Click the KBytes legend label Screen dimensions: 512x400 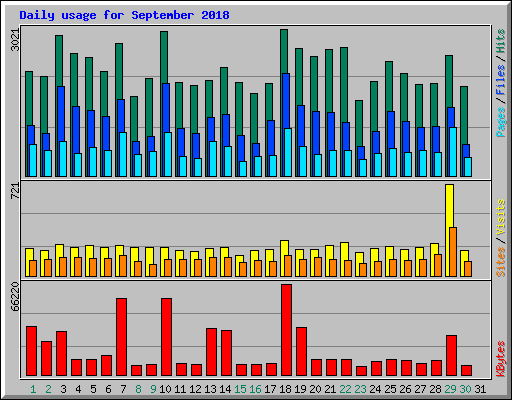coord(501,359)
